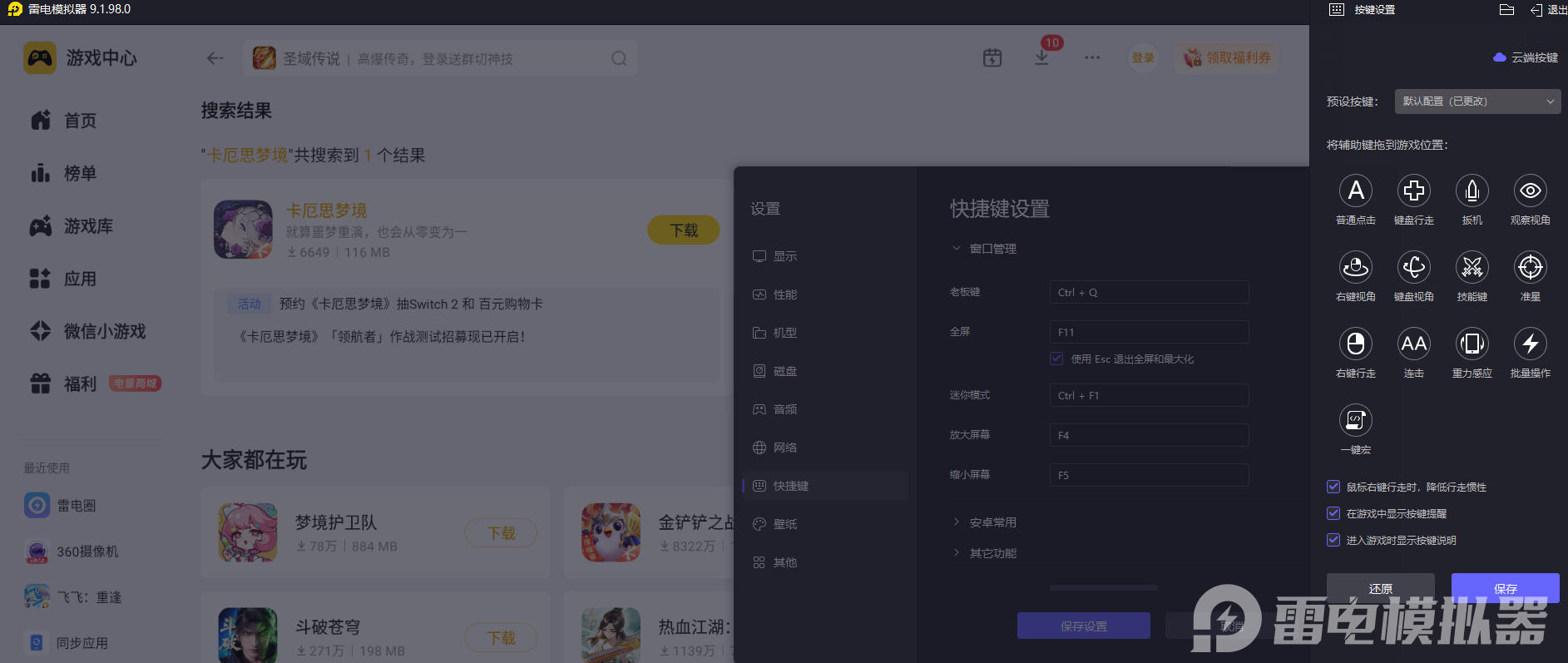Screen dimensions: 1568x663
Task: Click the 老板键 shortcut field
Action: pyautogui.click(x=1149, y=292)
